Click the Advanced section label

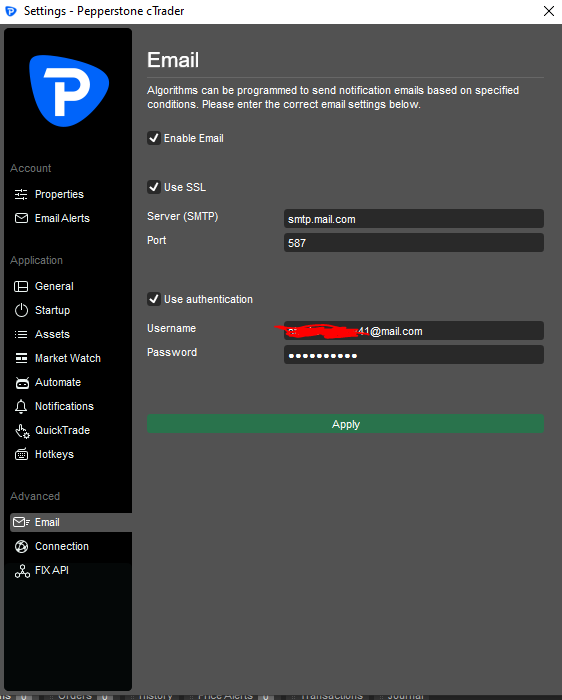(35, 496)
